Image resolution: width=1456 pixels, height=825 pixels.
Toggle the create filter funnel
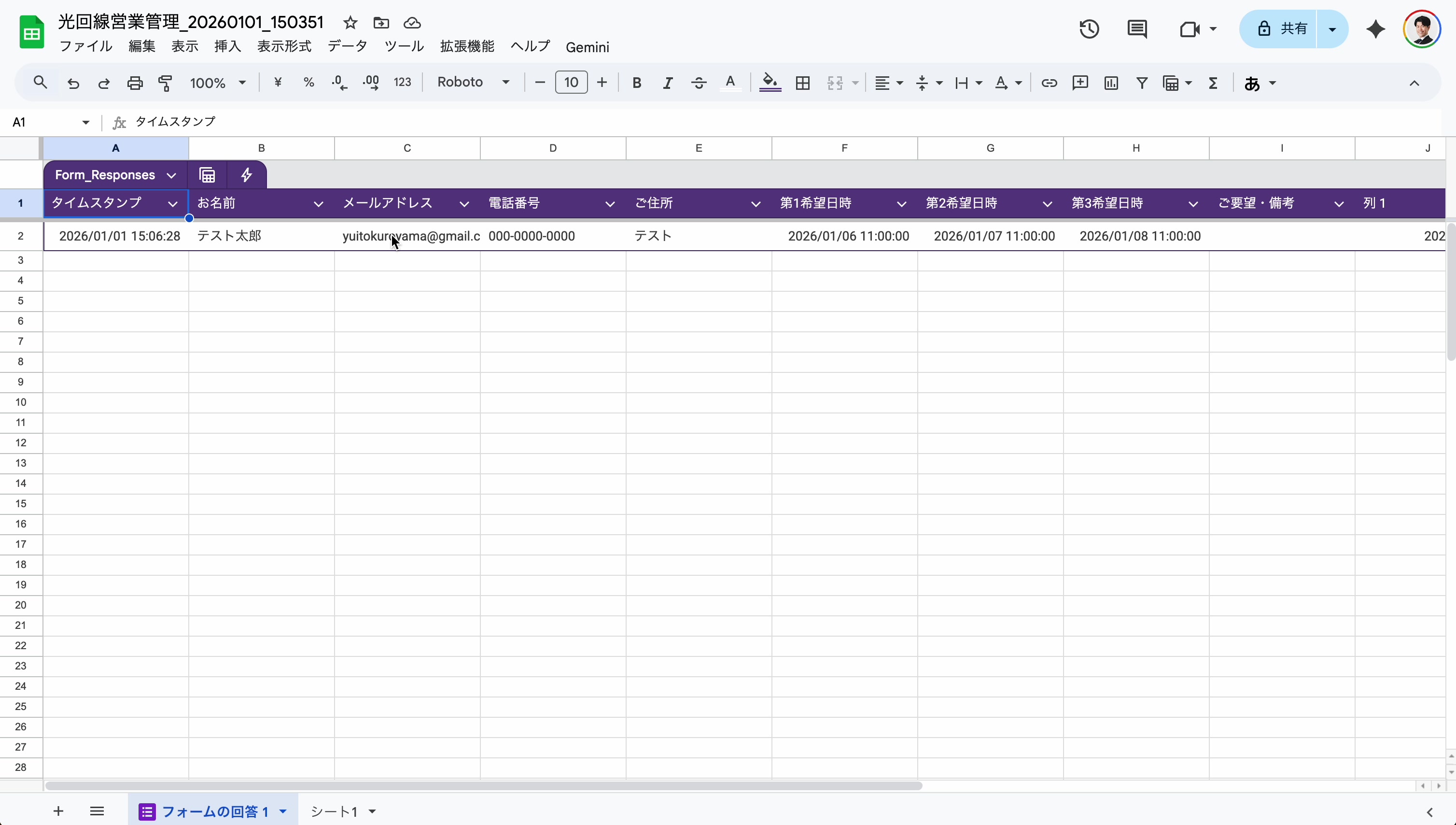(1142, 83)
